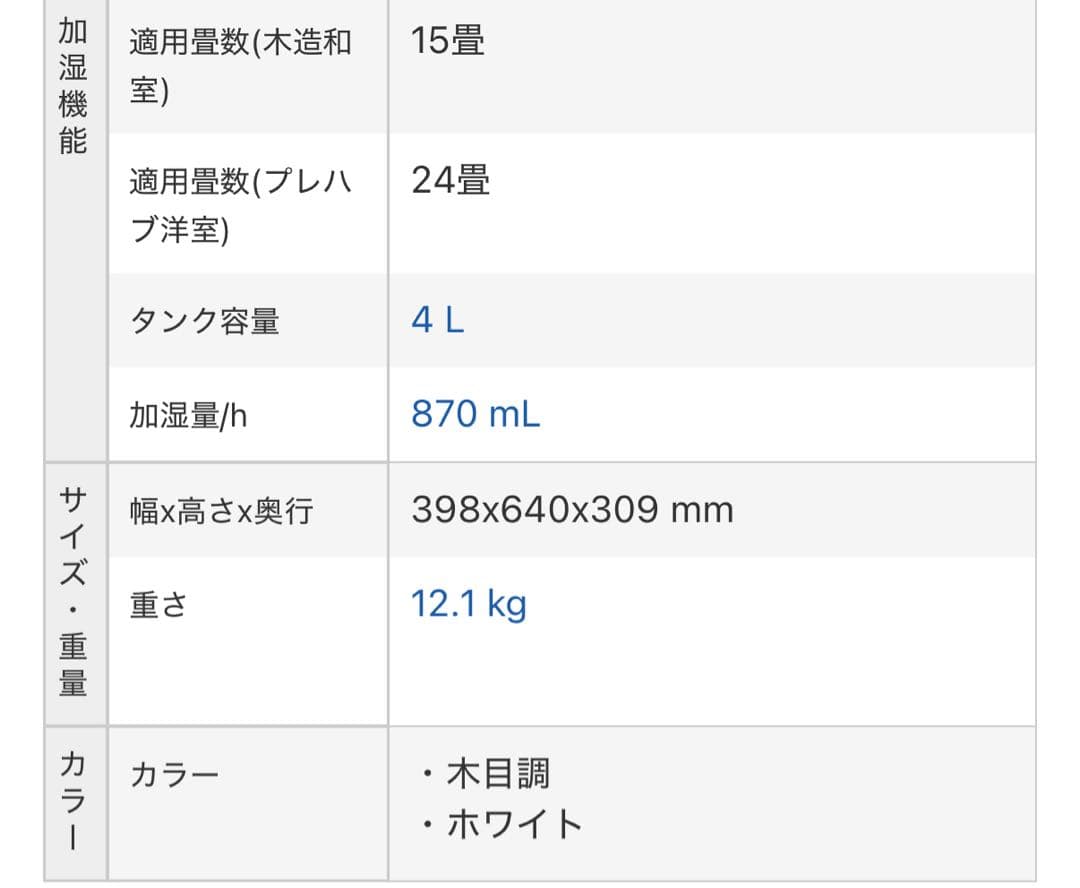Image resolution: width=1080 pixels, height=888 pixels.
Task: Open the 870 mL humidification amount link
Action: [x=475, y=414]
